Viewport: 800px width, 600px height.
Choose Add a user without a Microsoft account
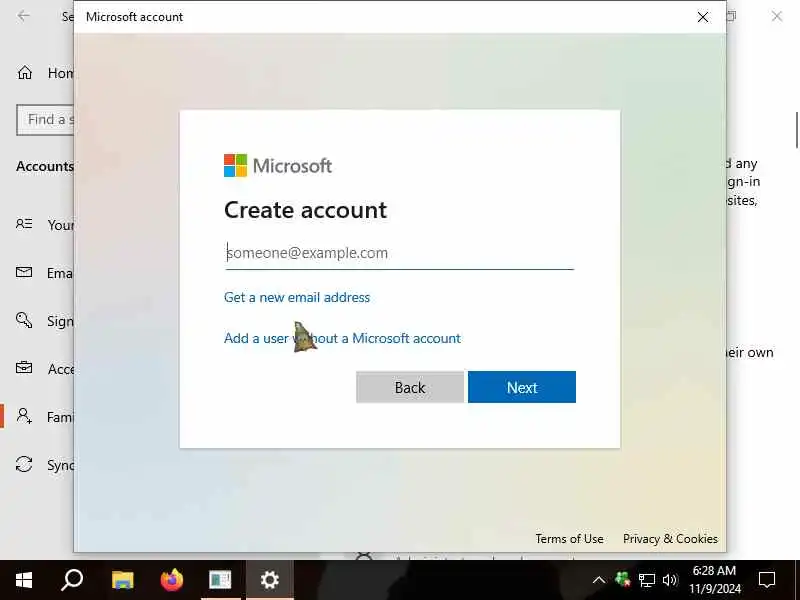pos(342,338)
